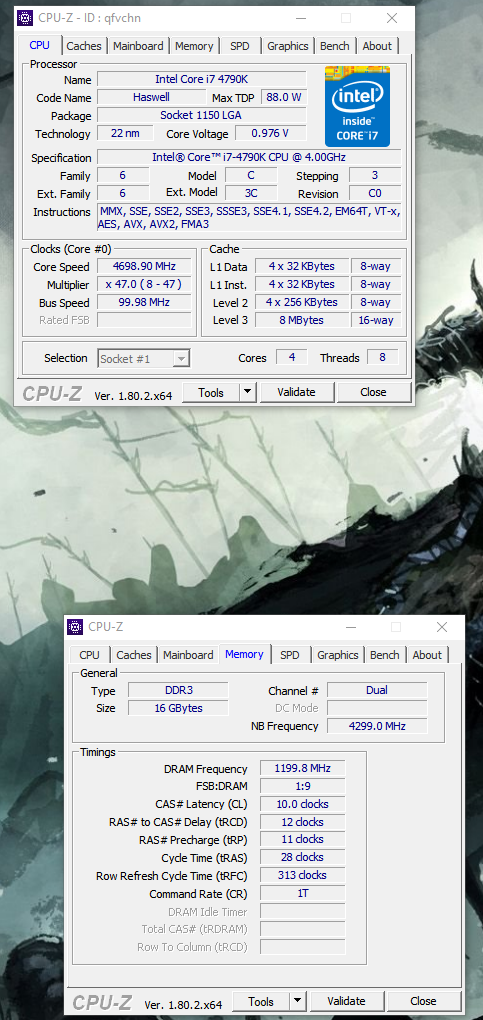Click the Core Speed value 4698.90 MHz
Screen dimensions: 483x1020
pyautogui.click(x=144, y=267)
